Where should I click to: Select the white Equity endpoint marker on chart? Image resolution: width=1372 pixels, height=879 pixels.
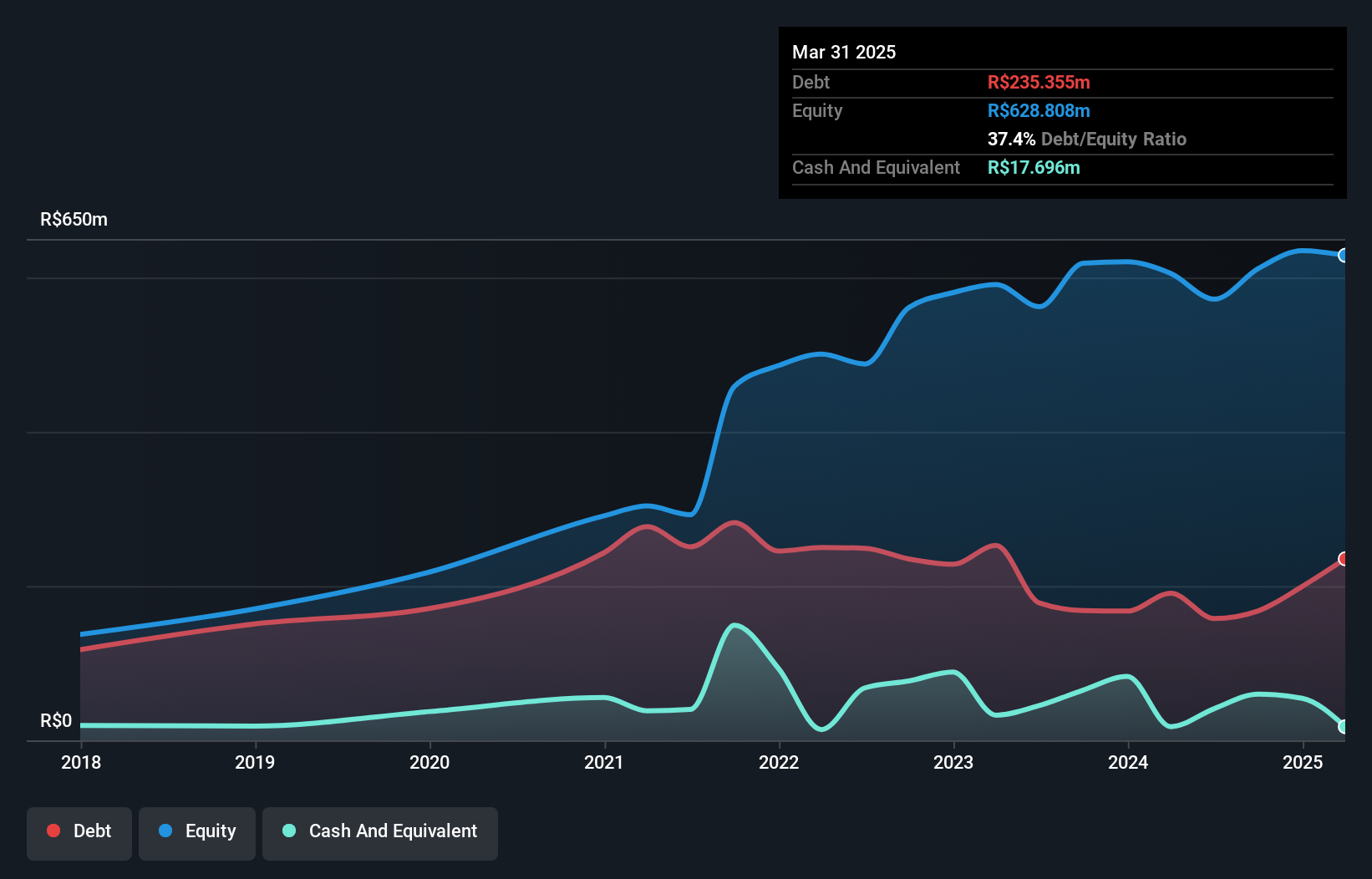[1343, 257]
